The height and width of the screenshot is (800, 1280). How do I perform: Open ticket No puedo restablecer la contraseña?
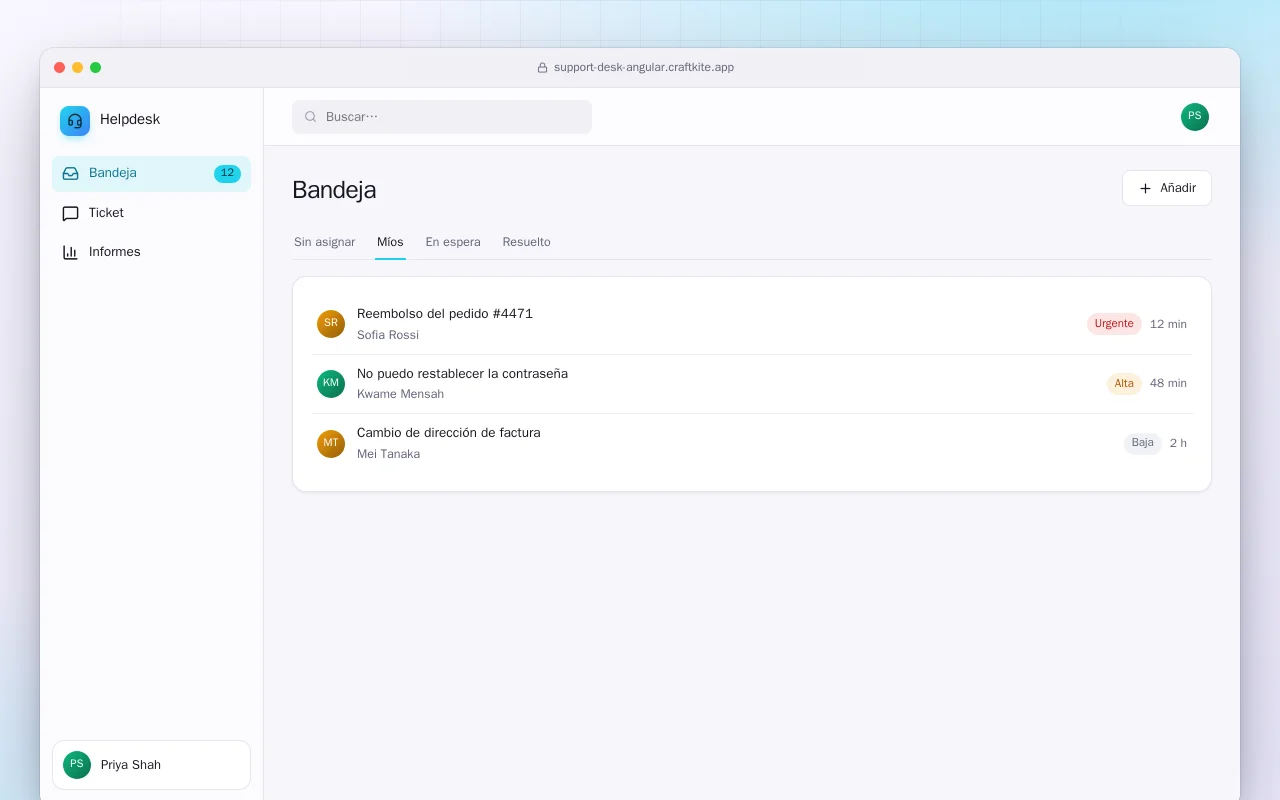(752, 384)
